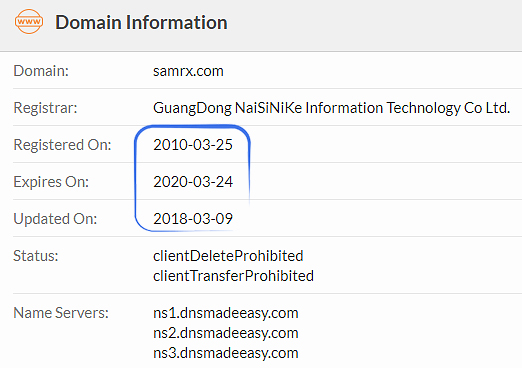Click name server ns1.dnsmadeeasy.com

pyautogui.click(x=226, y=313)
